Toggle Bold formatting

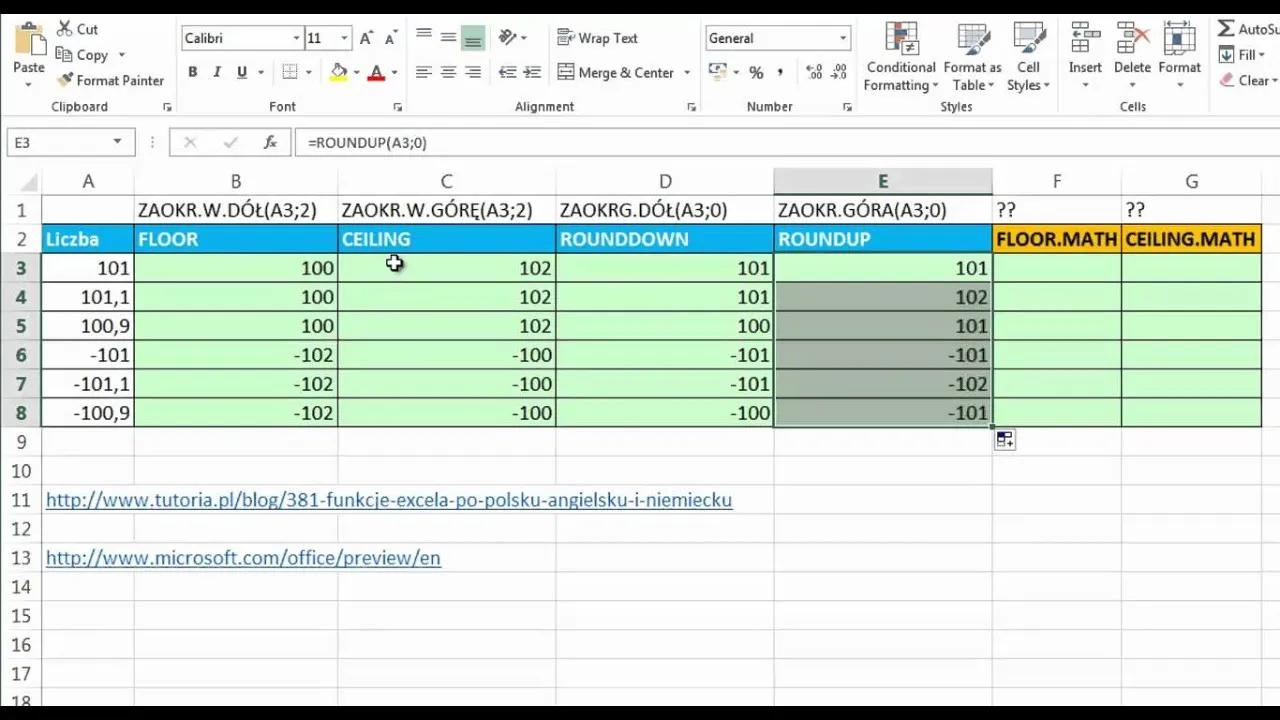coord(192,72)
